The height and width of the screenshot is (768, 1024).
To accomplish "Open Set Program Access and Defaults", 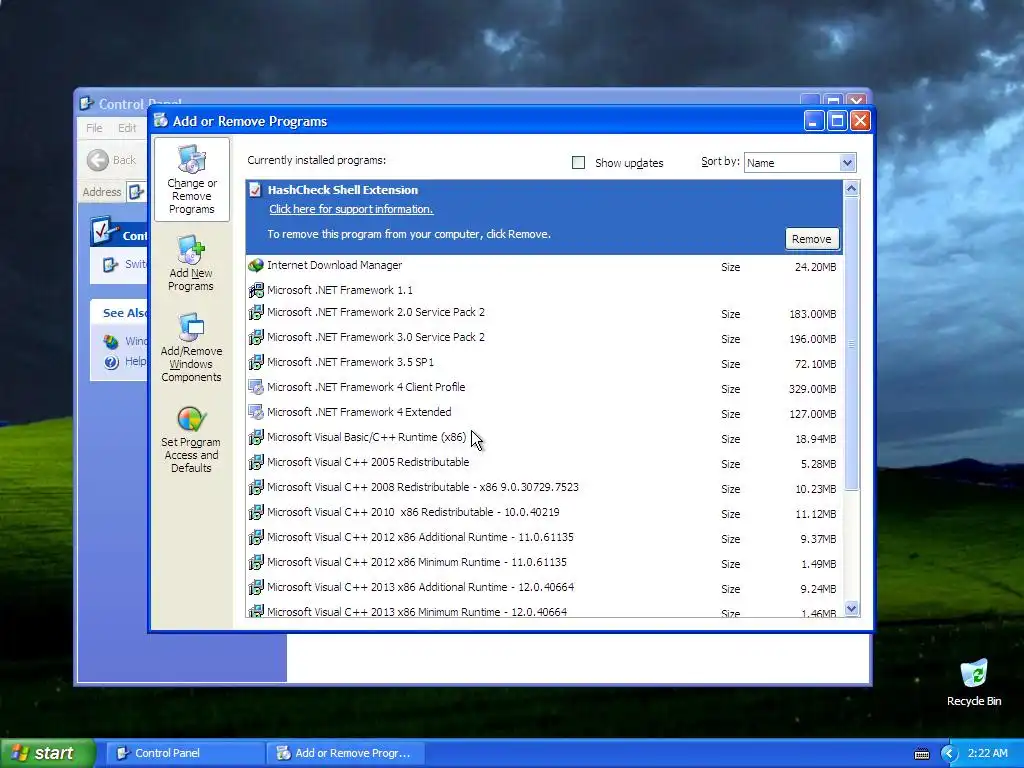I will [x=191, y=440].
